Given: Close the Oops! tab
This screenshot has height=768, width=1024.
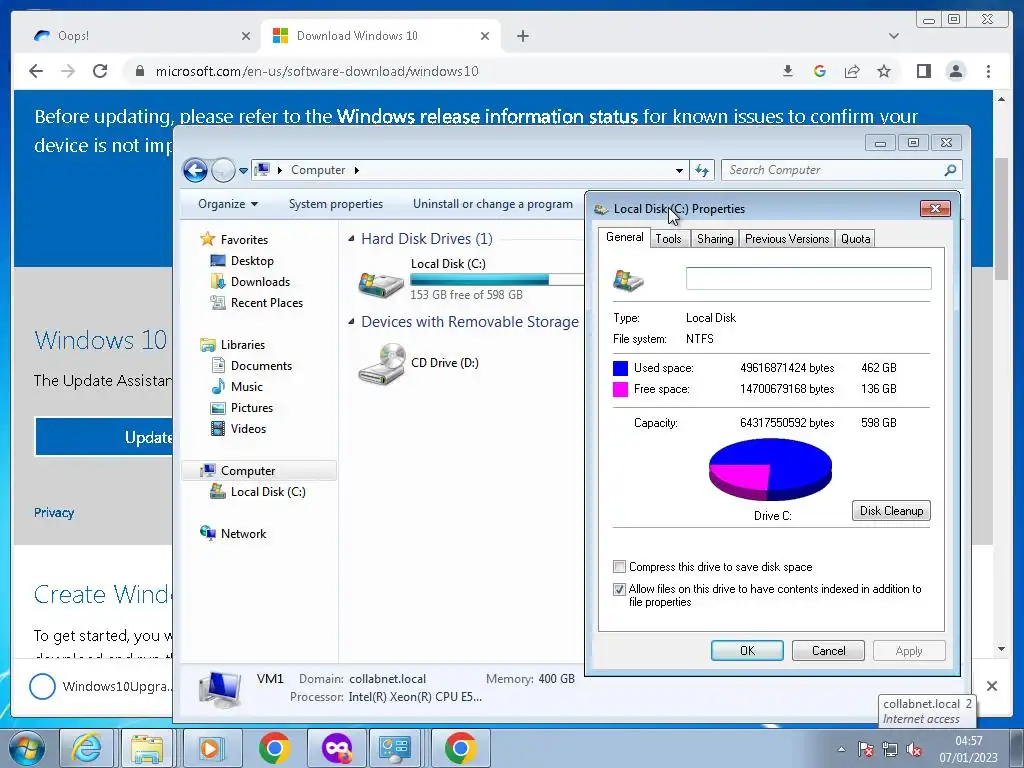Looking at the screenshot, I should pyautogui.click(x=246, y=36).
